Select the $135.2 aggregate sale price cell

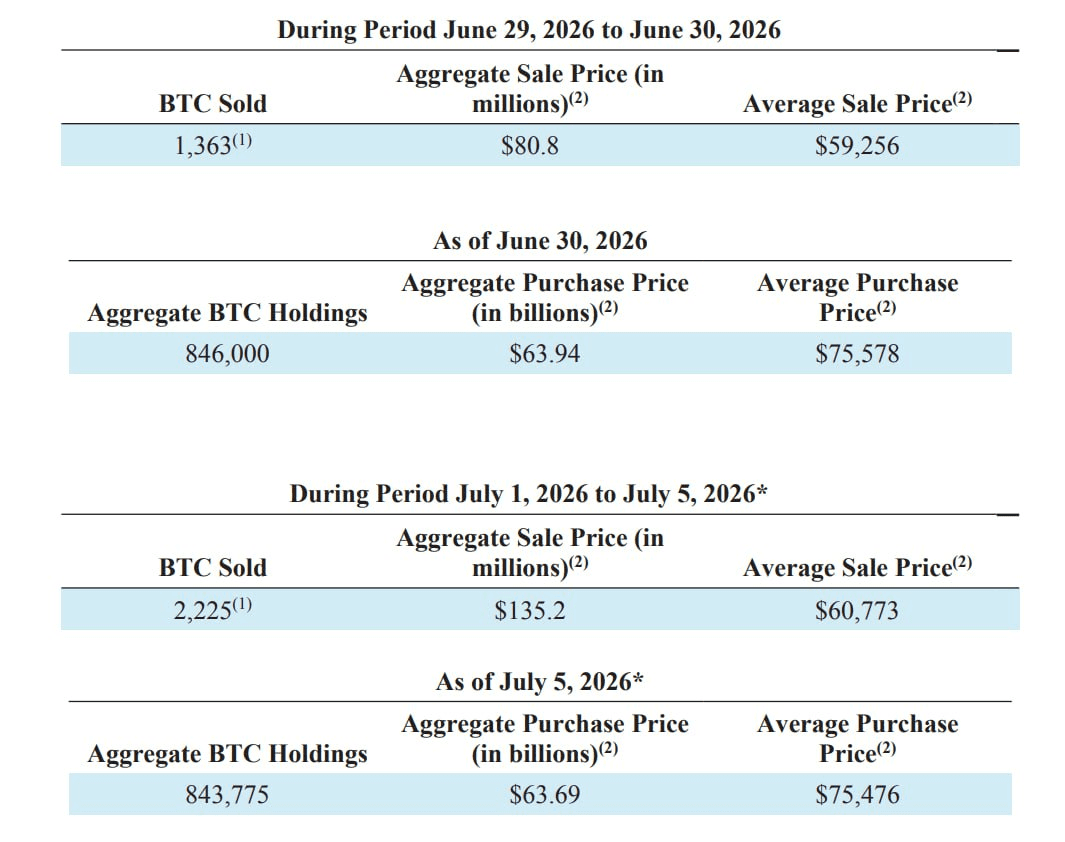[x=530, y=610]
